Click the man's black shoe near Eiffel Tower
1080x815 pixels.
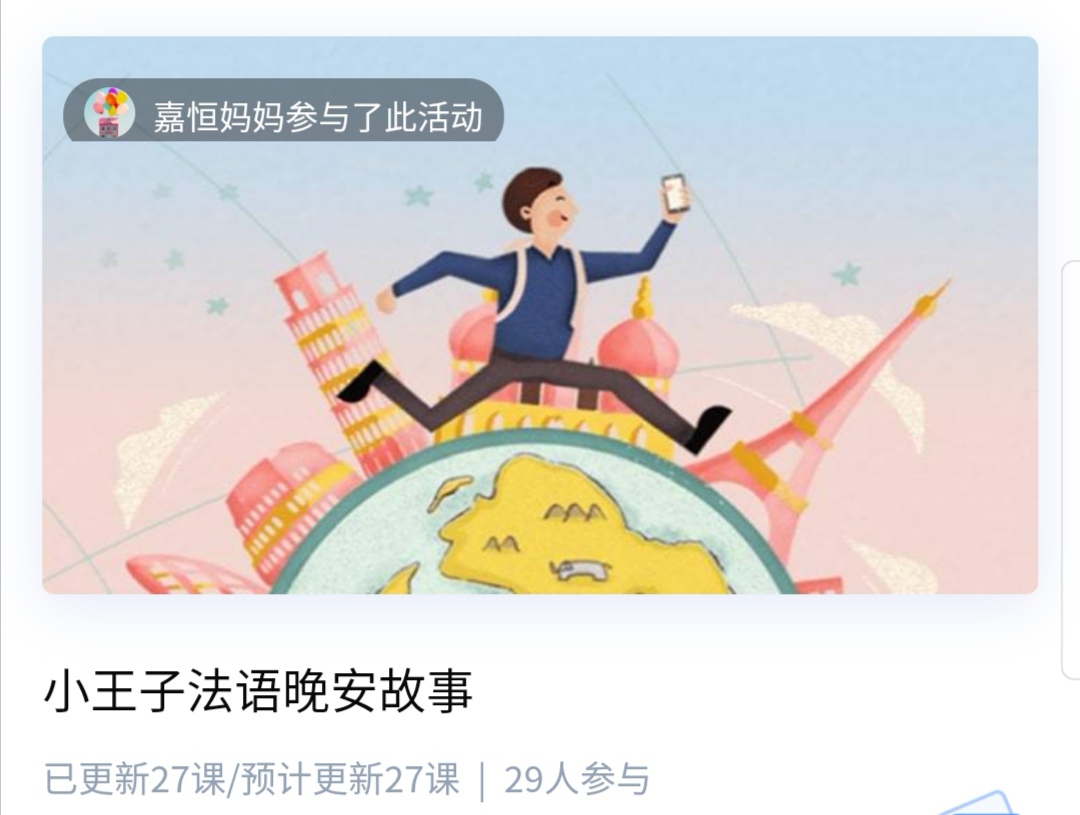[708, 428]
